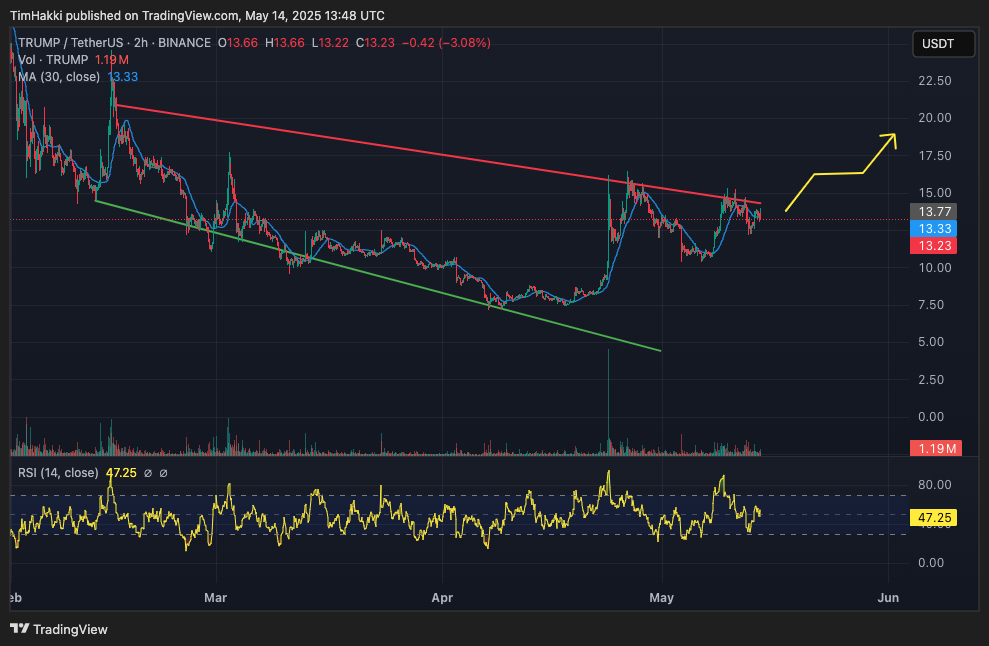Click the 17.50 price axis label

coord(935,156)
